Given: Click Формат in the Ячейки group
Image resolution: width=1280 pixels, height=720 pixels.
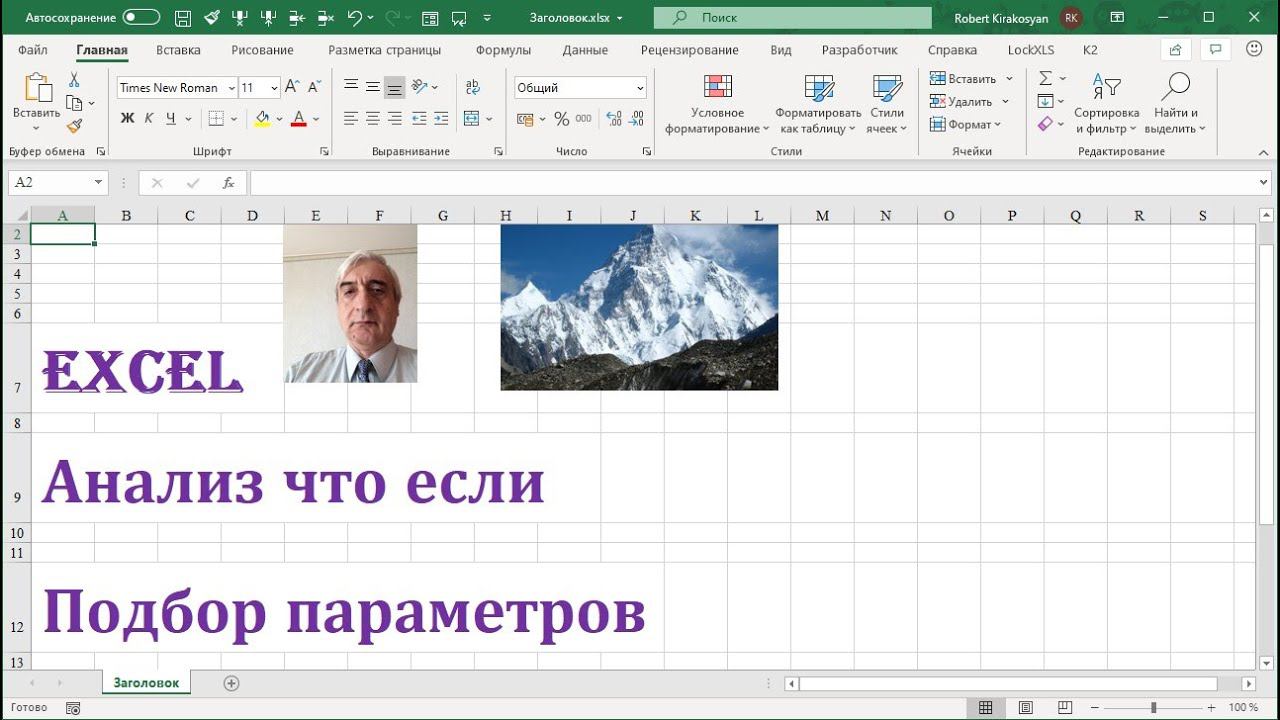Looking at the screenshot, I should (965, 124).
